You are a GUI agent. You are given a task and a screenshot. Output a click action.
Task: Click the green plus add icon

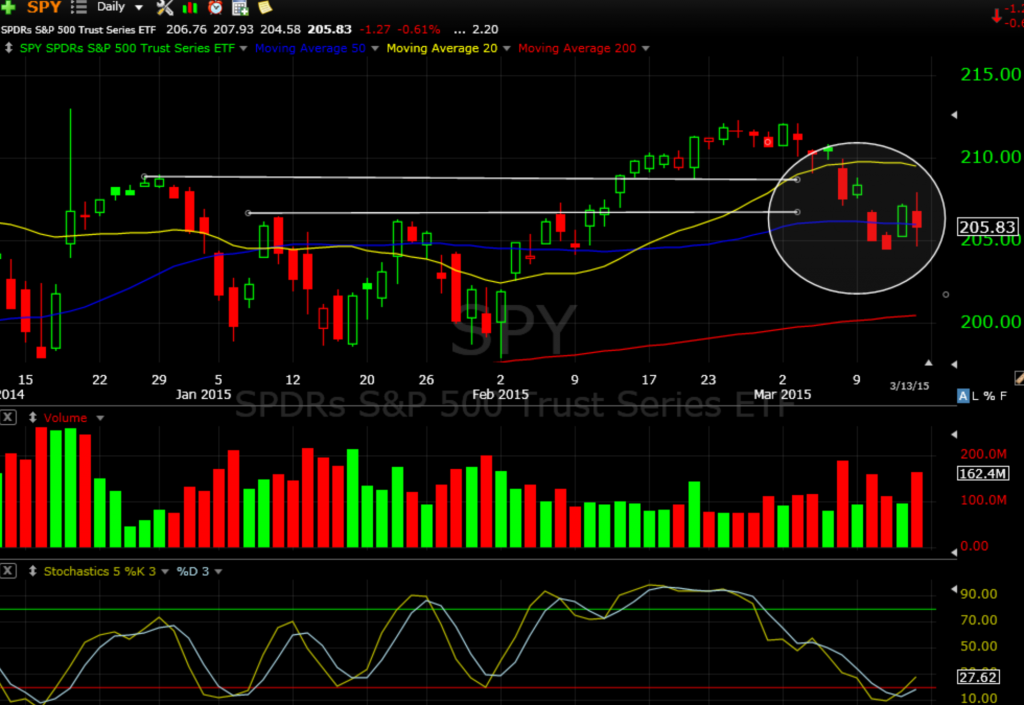(x=8, y=7)
